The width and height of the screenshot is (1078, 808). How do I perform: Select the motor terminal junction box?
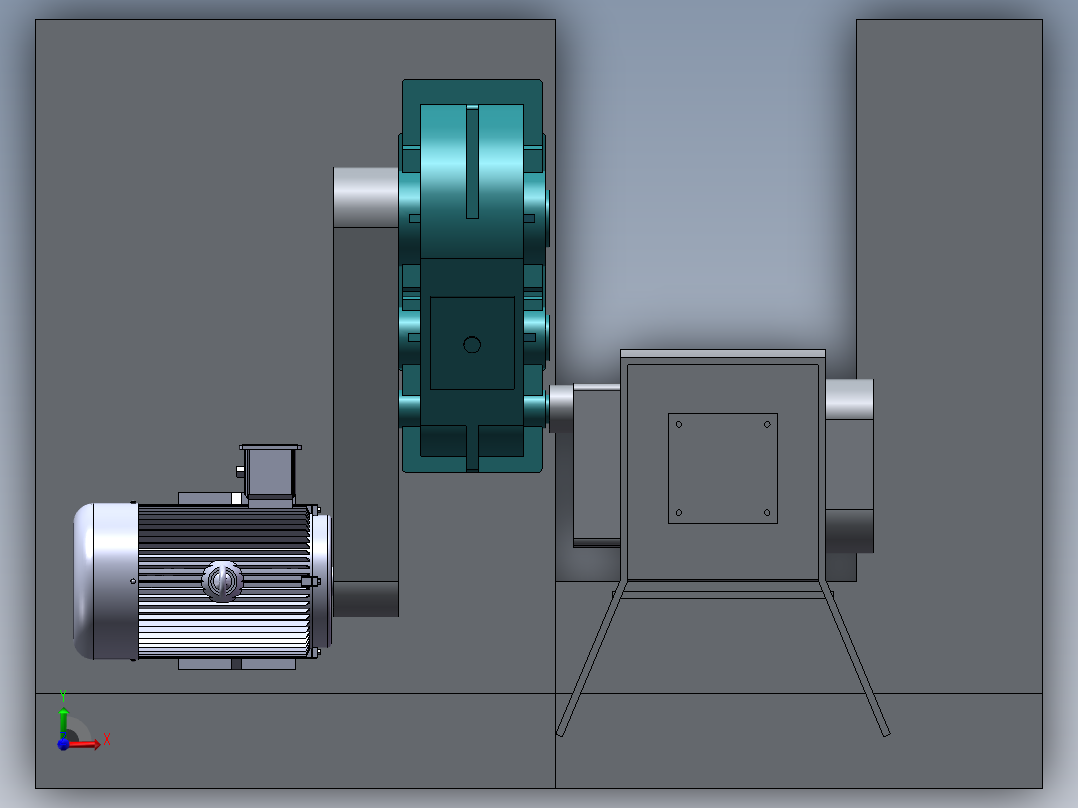coord(270,472)
